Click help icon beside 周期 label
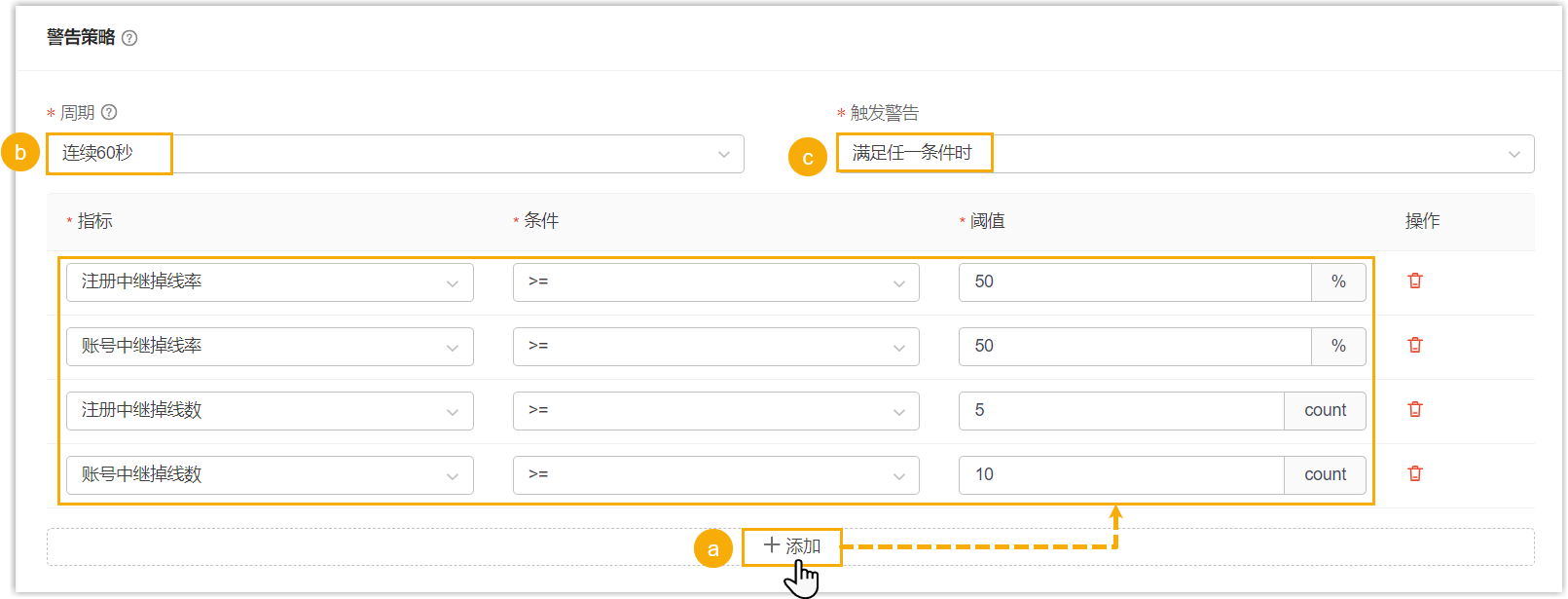 (x=109, y=112)
